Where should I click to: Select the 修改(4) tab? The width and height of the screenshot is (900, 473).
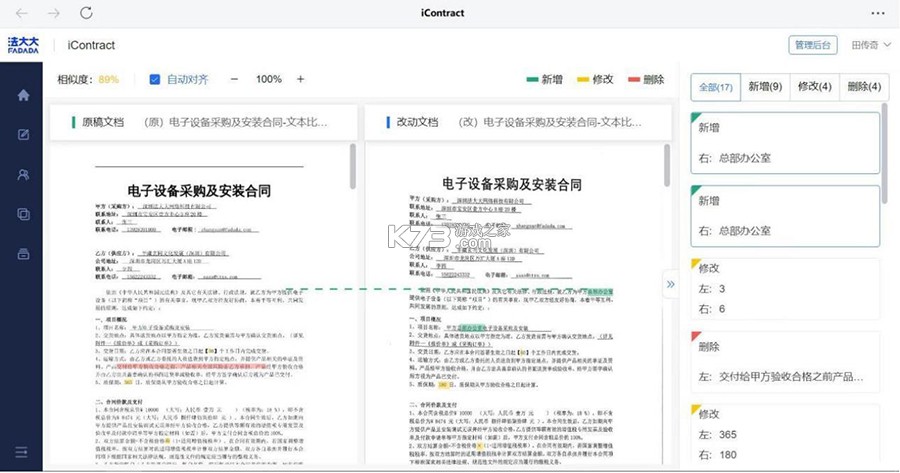[814, 87]
